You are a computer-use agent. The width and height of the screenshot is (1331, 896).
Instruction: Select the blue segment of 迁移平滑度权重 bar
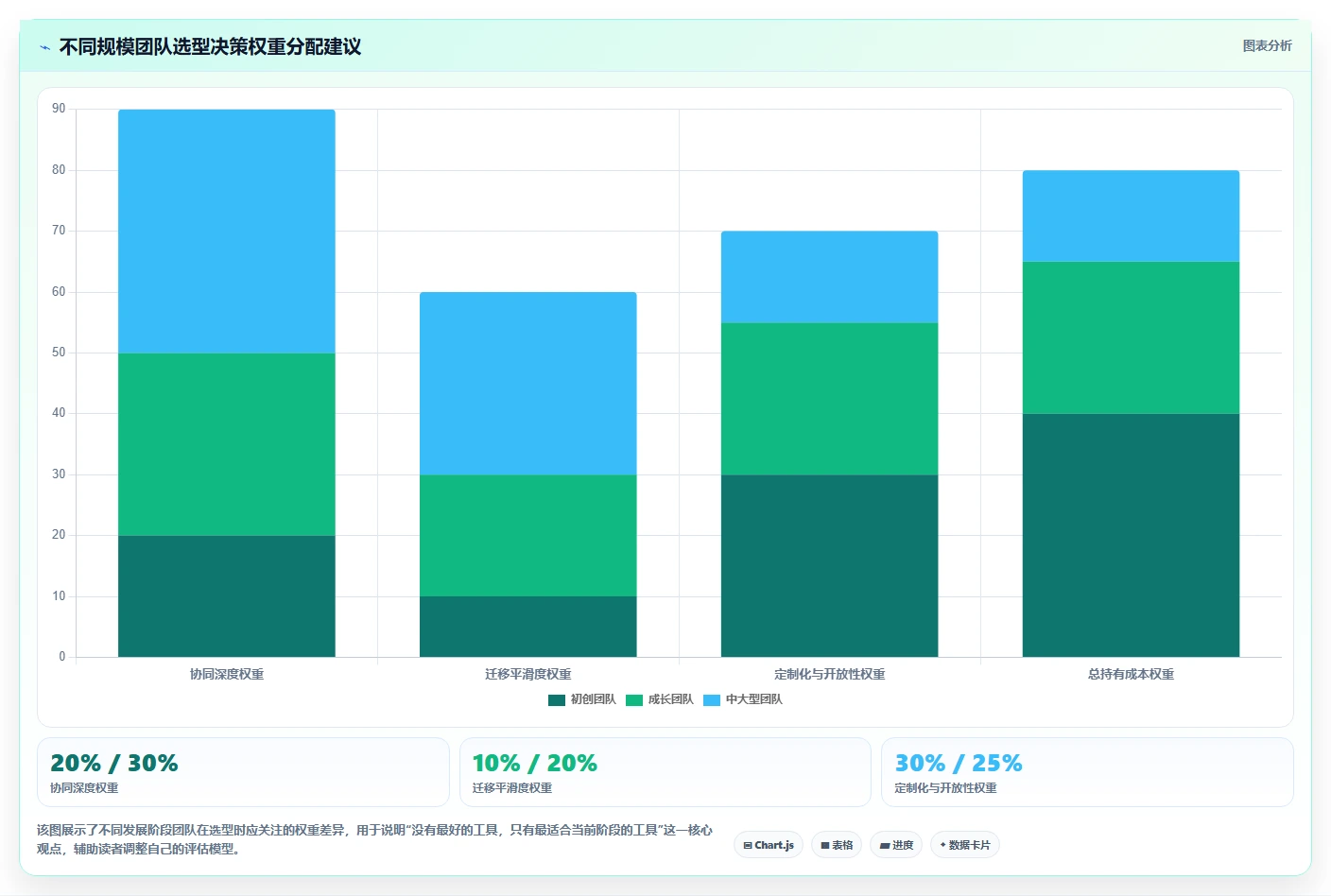[x=528, y=384]
